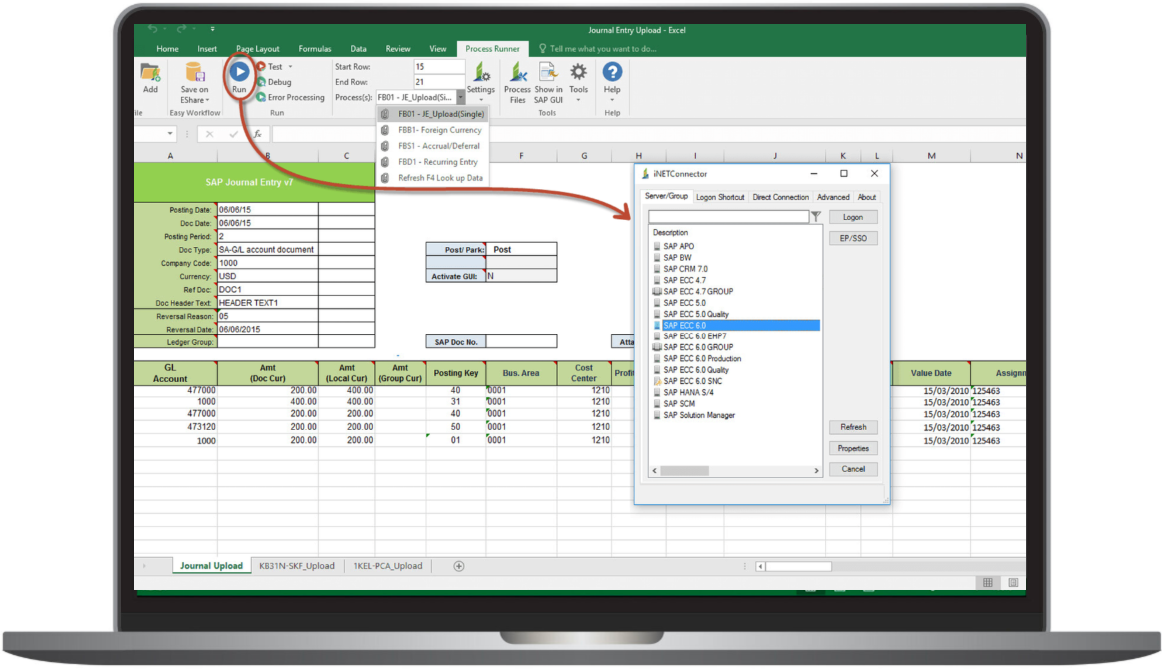
Task: Click the Start Row input field
Action: tap(439, 67)
